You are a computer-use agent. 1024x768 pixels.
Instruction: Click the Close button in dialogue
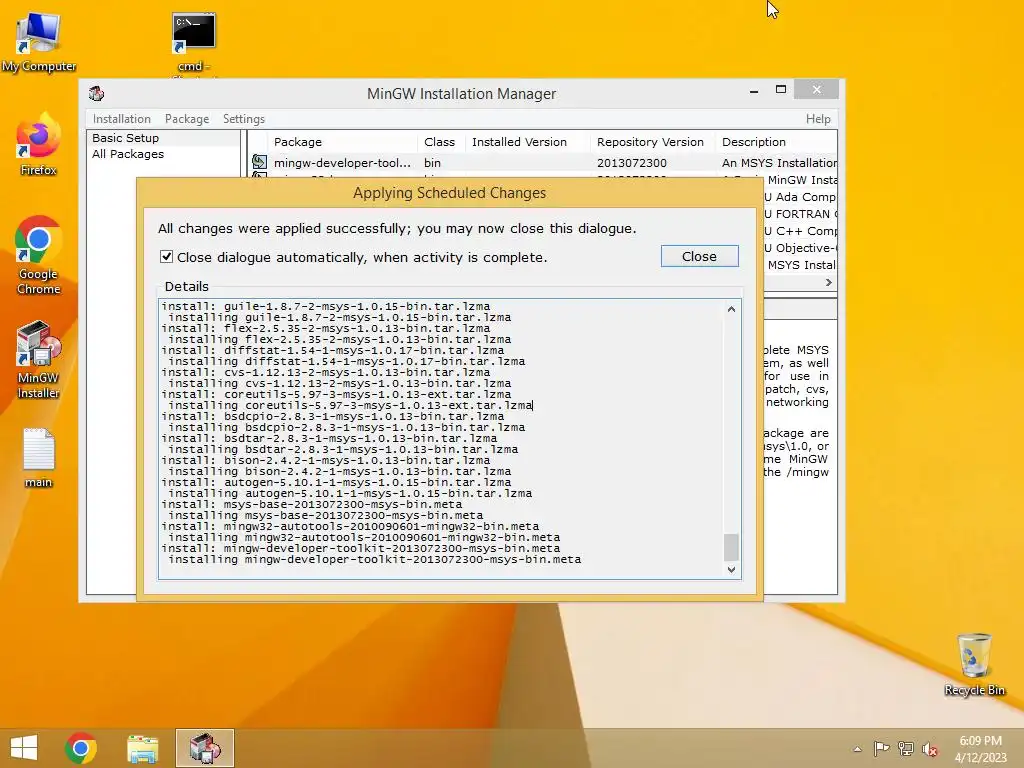pyautogui.click(x=699, y=256)
